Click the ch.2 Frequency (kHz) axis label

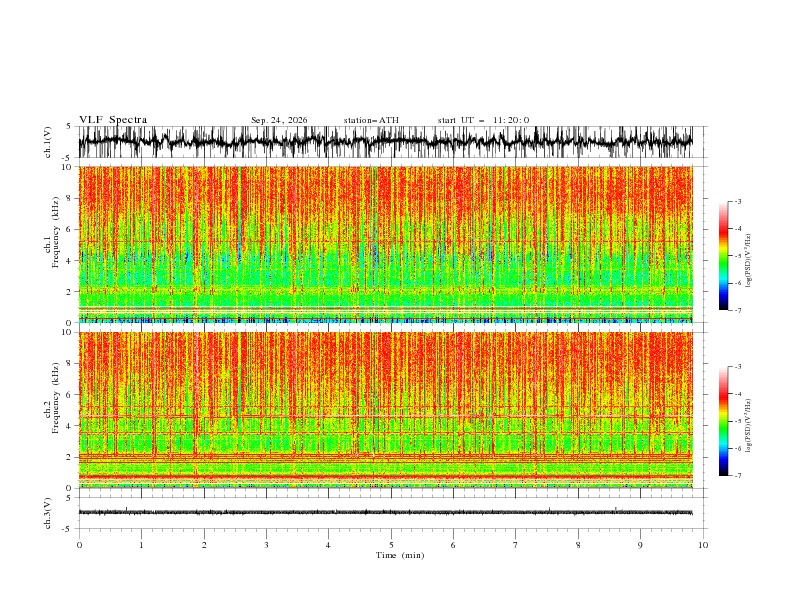(x=53, y=410)
